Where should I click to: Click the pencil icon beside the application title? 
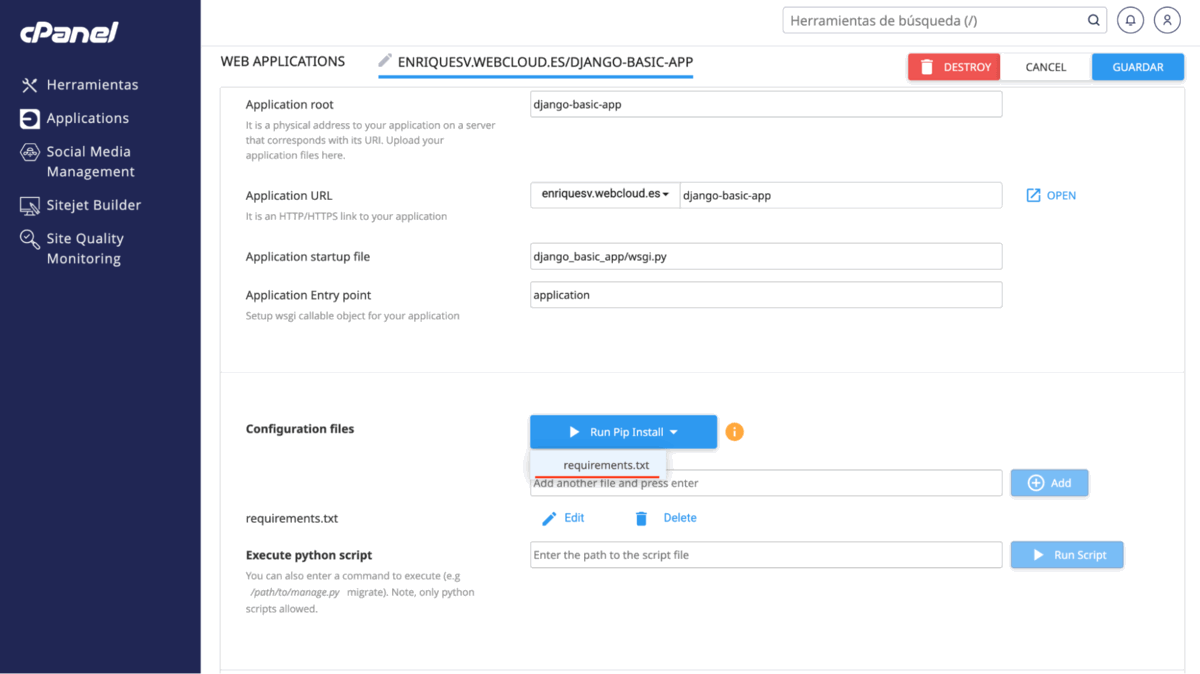[x=385, y=61]
